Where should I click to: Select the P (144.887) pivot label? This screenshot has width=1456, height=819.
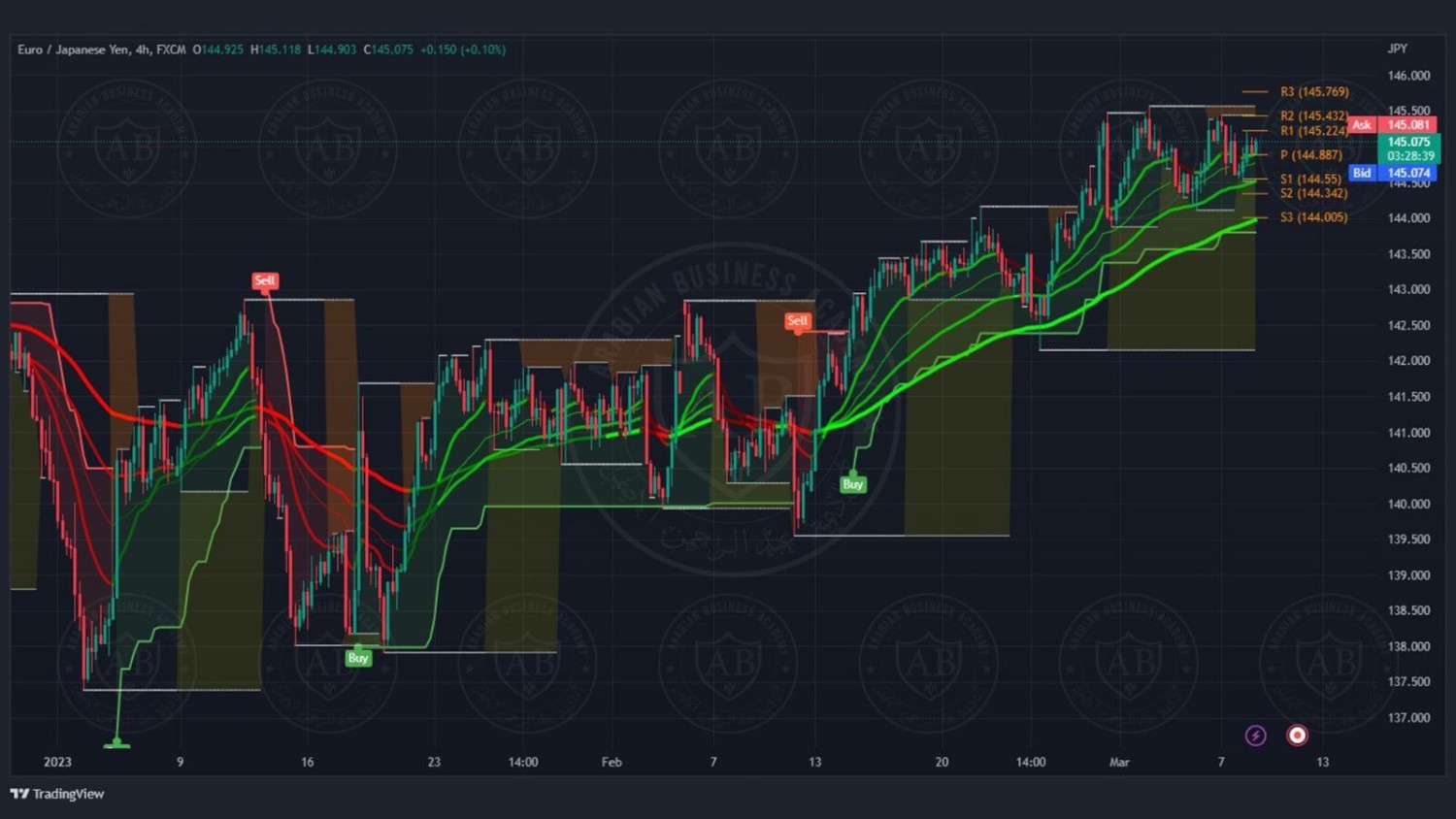[x=1311, y=155]
